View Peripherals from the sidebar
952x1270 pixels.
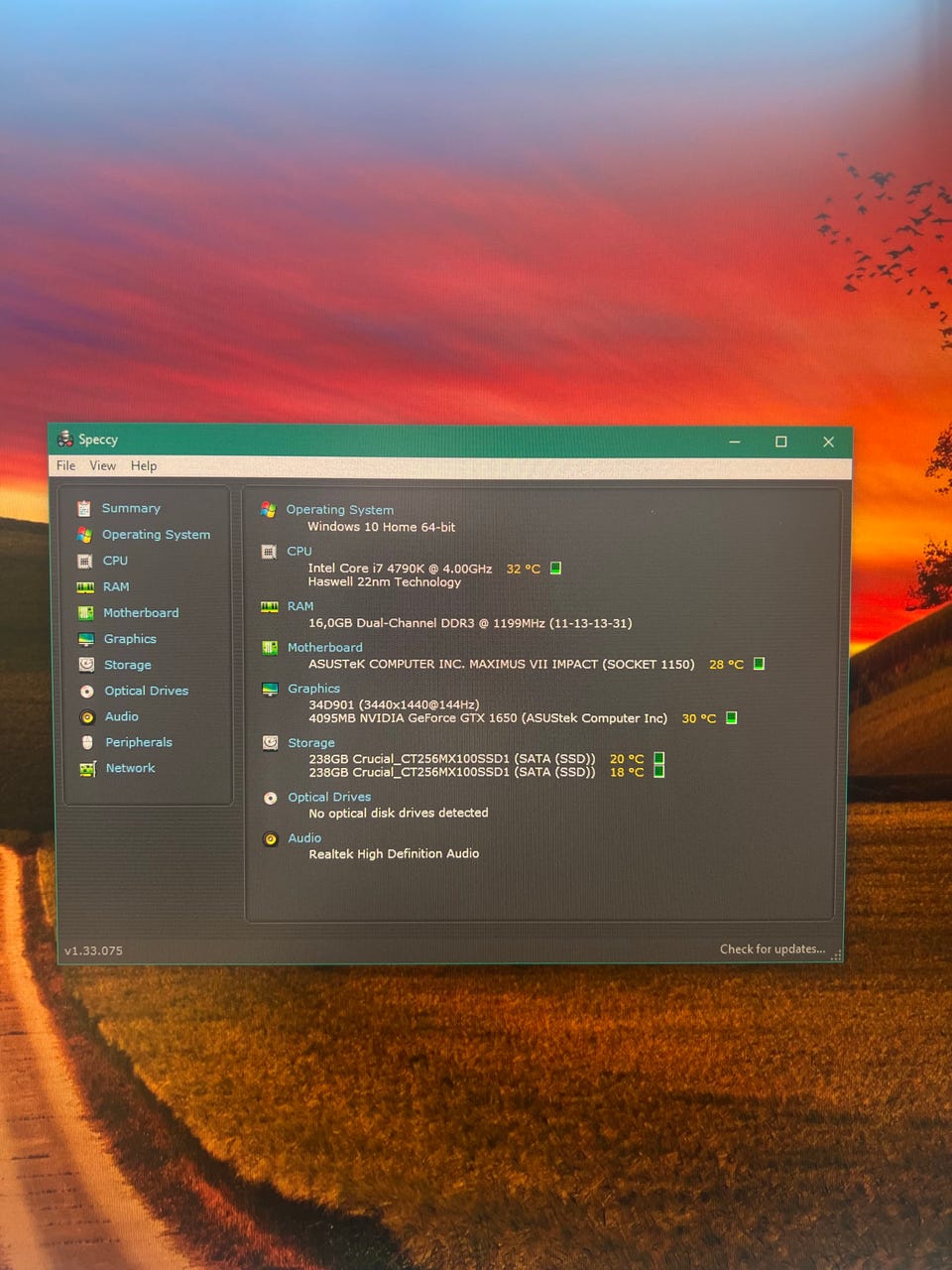click(139, 742)
